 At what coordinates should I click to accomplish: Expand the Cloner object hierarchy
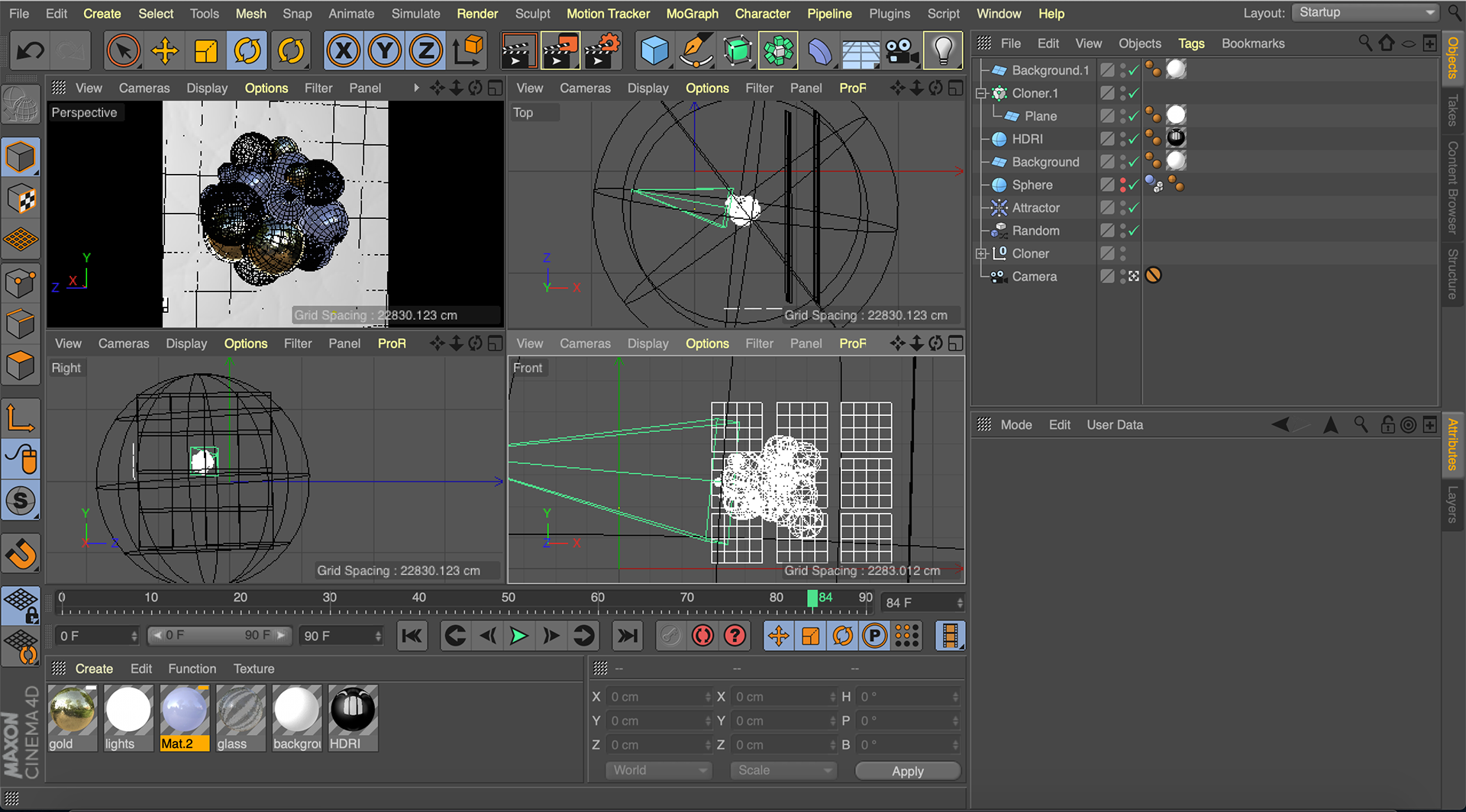pos(982,253)
